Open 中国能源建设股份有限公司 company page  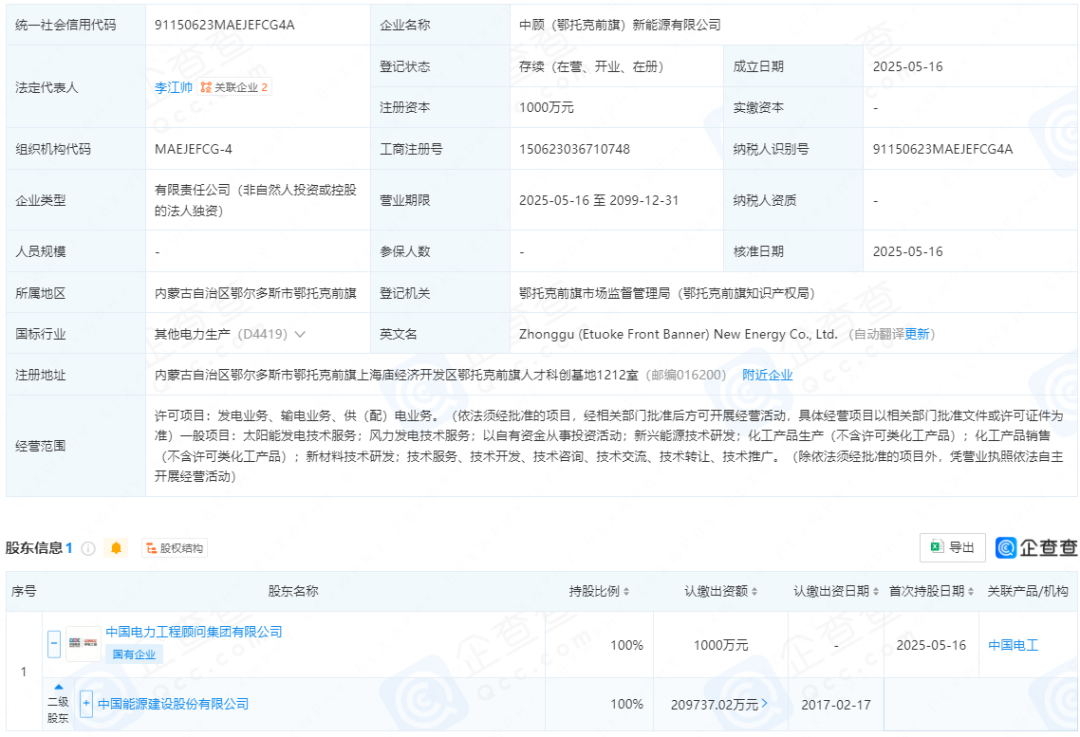pos(173,704)
